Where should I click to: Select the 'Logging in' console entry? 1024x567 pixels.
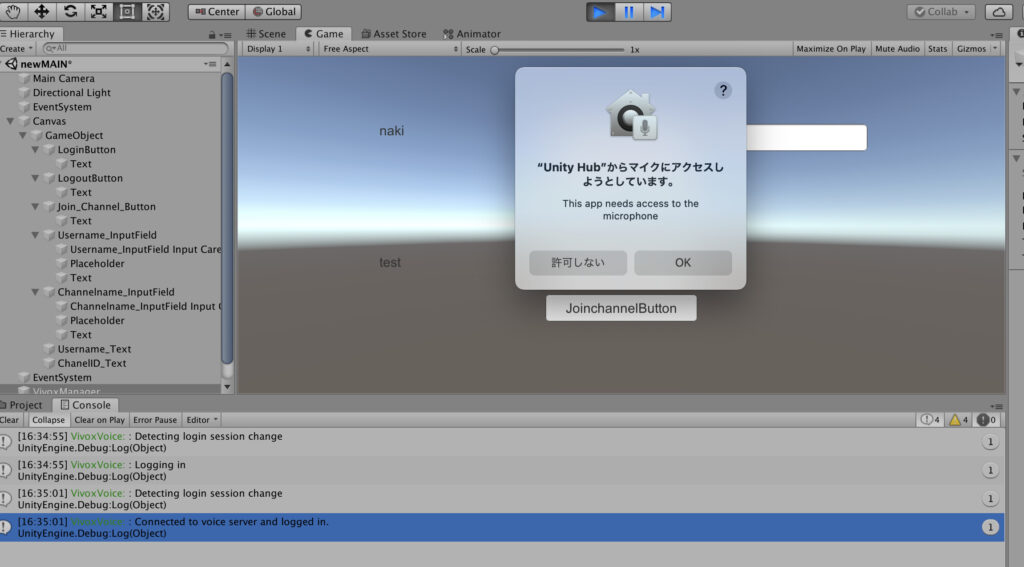503,470
